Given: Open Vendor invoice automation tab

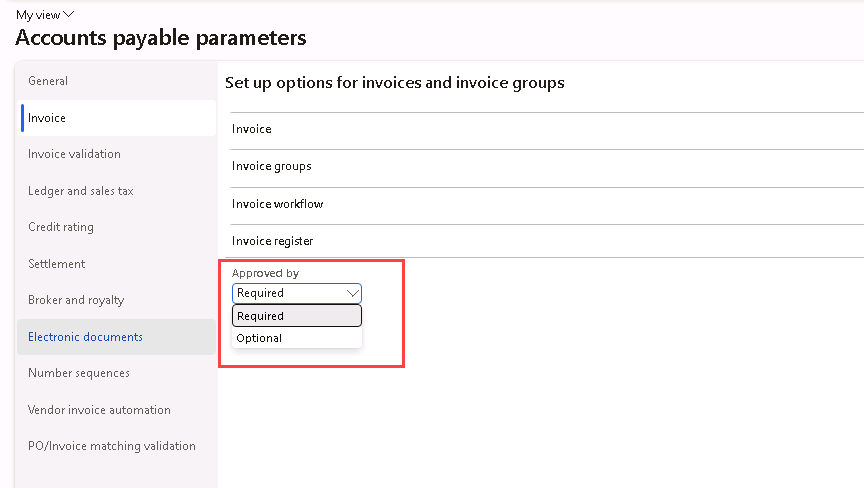Looking at the screenshot, I should [x=99, y=410].
